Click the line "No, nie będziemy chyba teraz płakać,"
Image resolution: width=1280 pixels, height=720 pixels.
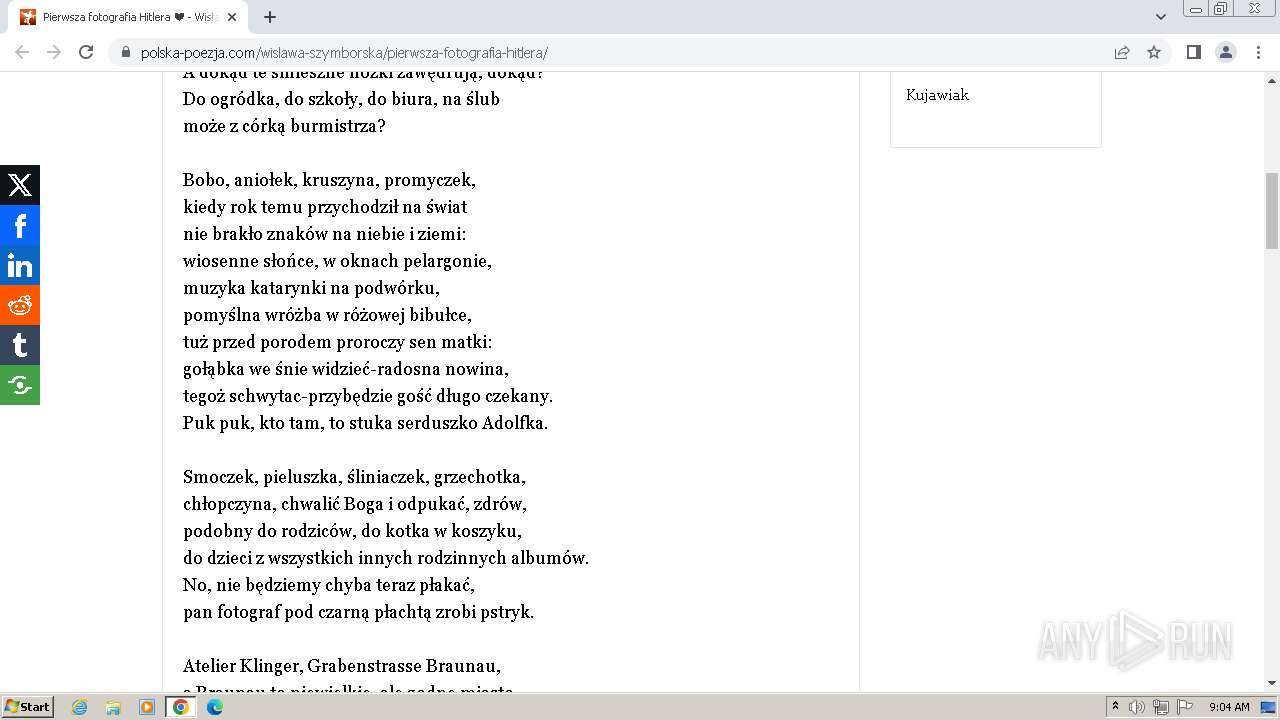click(329, 585)
